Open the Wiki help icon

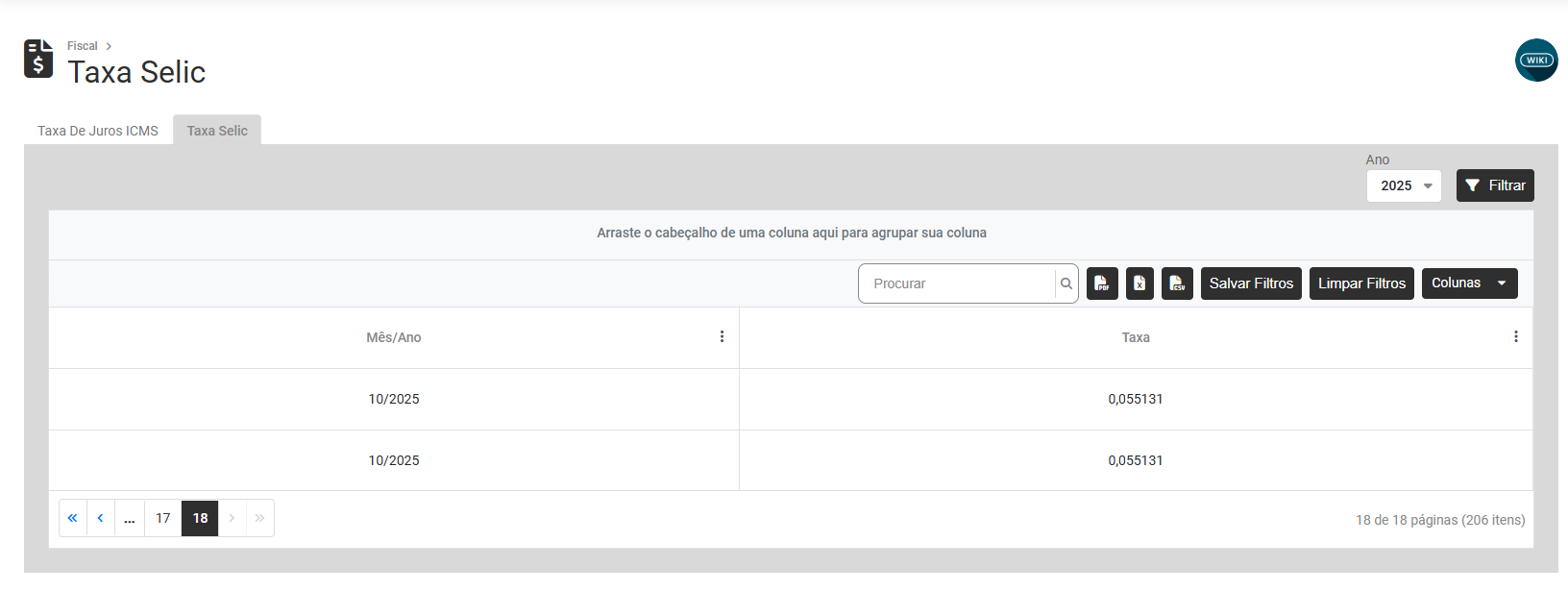(1536, 61)
